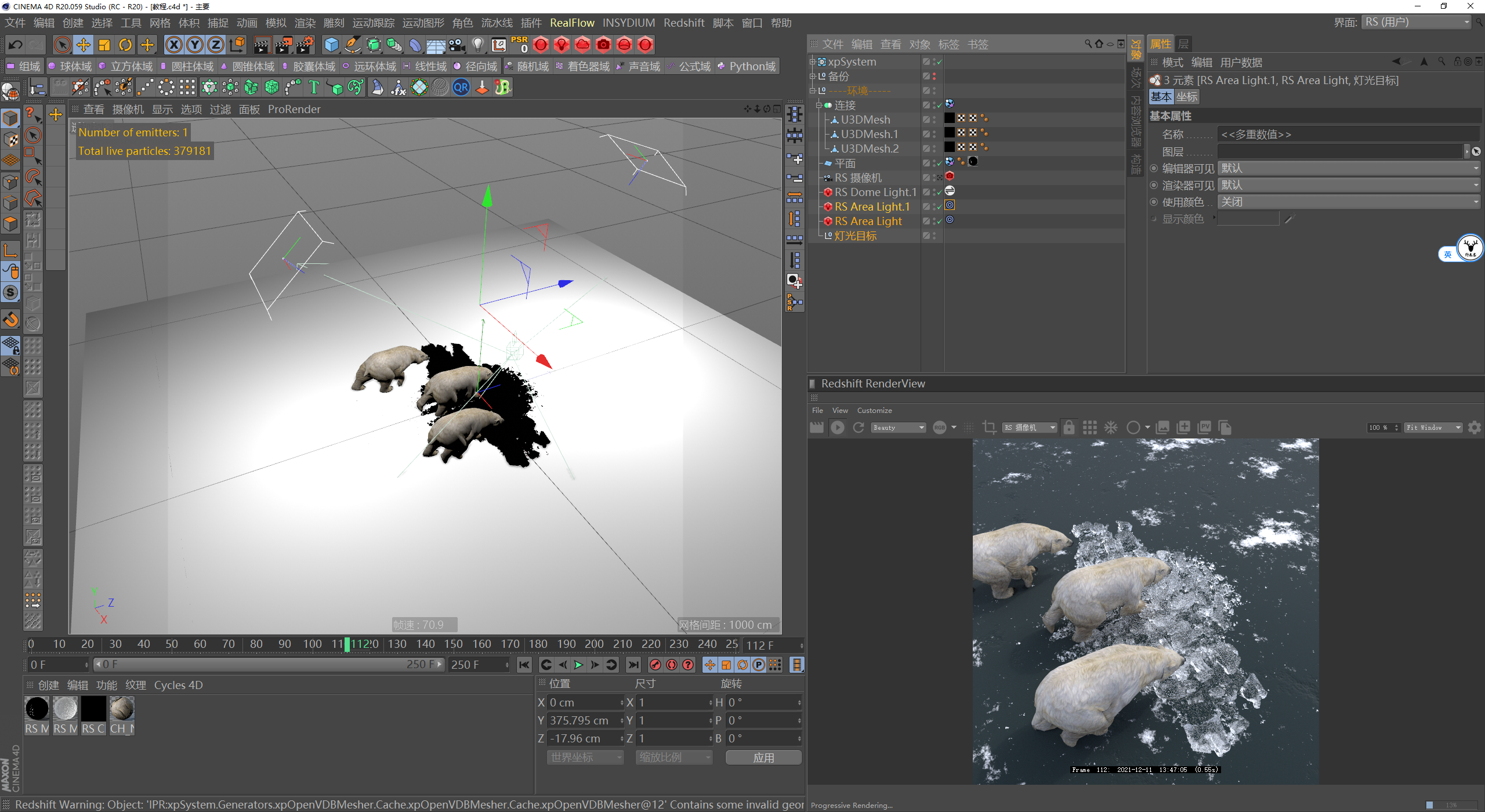Expand the xpSystem tree item
The height and width of the screenshot is (812, 1485).
[813, 61]
